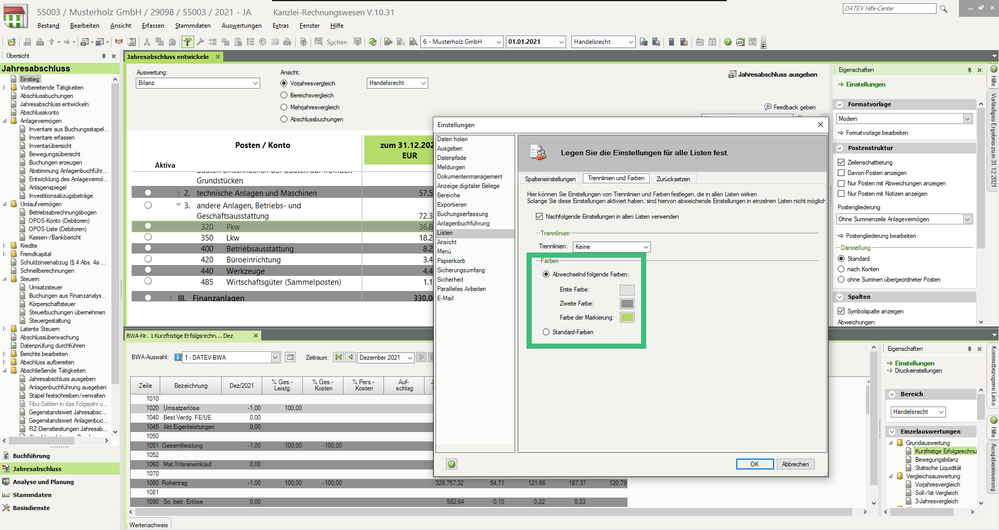Select Mehrjahresvergleich view option
The width and height of the screenshot is (999, 530).
pyautogui.click(x=284, y=108)
